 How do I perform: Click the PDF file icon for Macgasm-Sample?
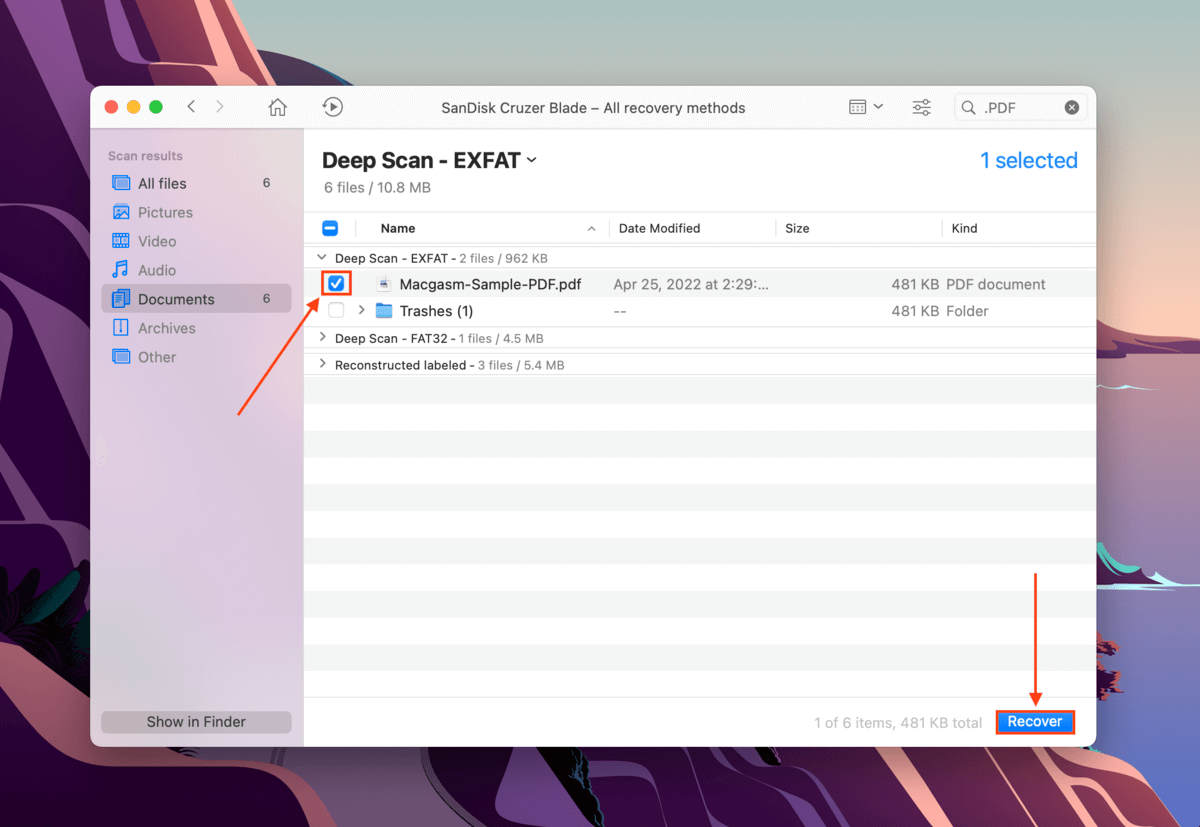click(x=384, y=284)
